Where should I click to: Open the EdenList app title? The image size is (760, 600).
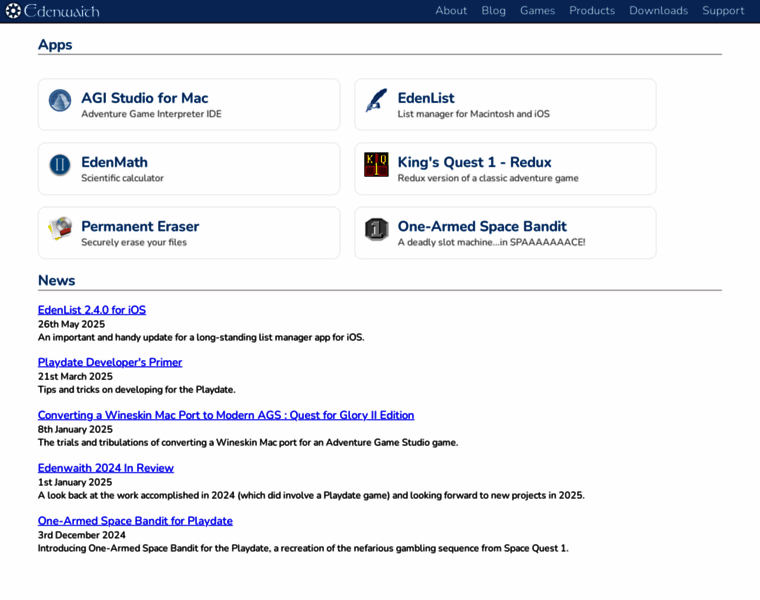click(x=426, y=98)
